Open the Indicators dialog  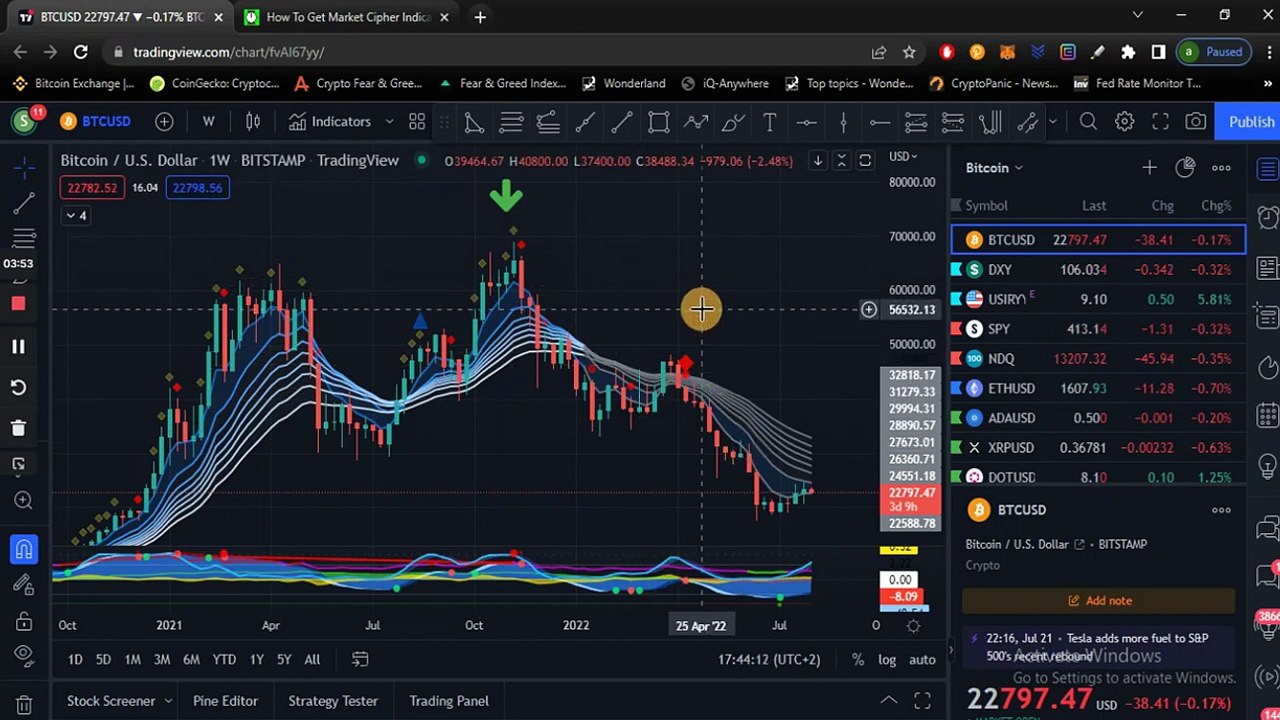coord(330,121)
